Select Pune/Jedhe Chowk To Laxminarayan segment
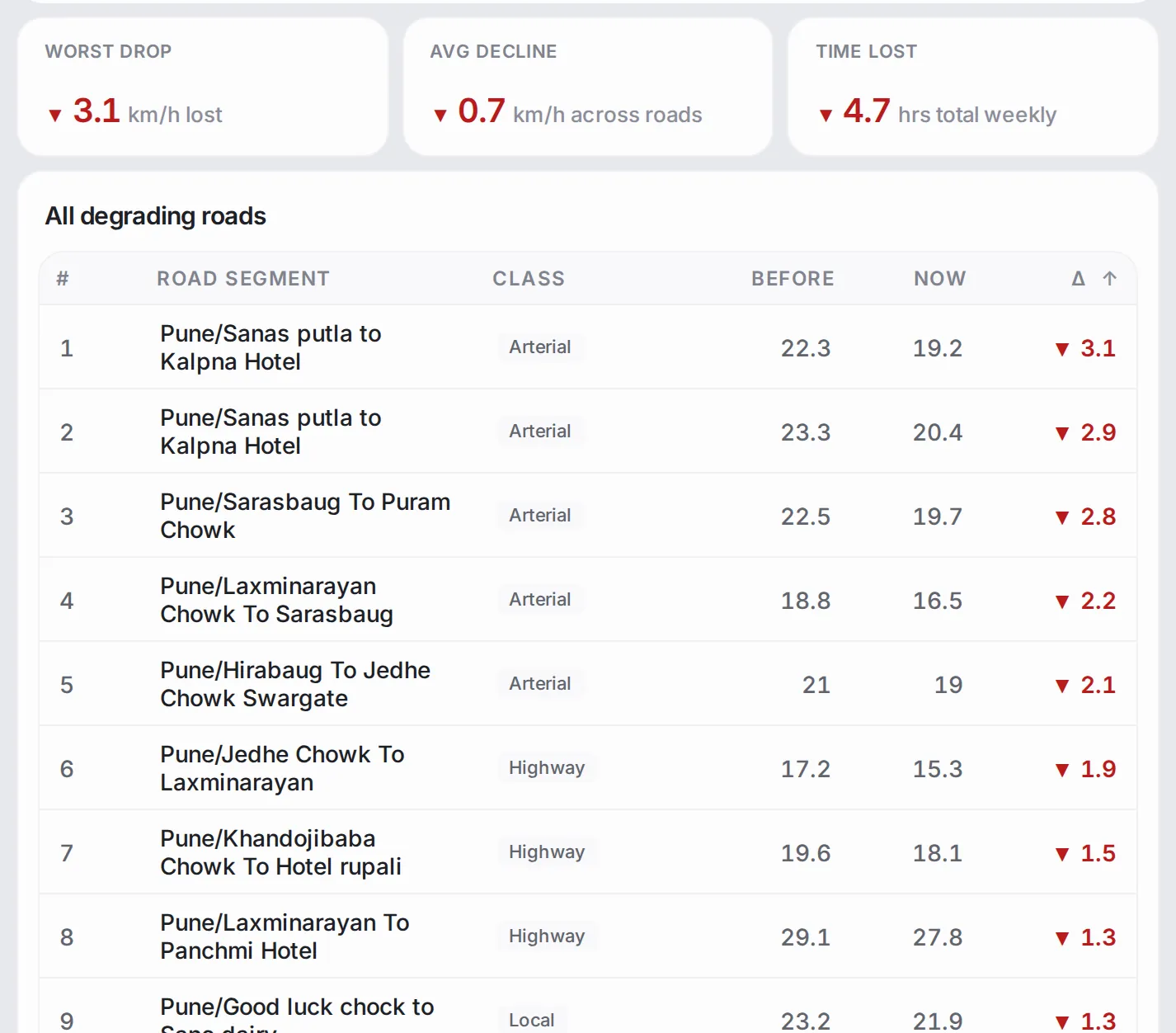This screenshot has height=1033, width=1176. (282, 768)
